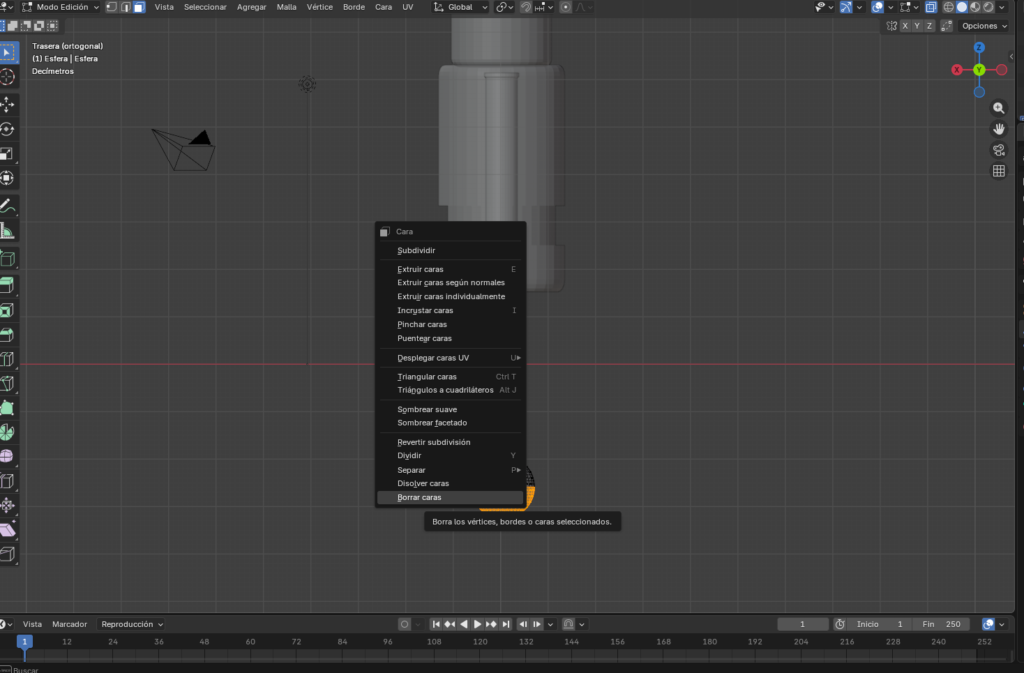Click the zoom view magnifier icon
Screen dimensions: 1024x673
click(998, 108)
